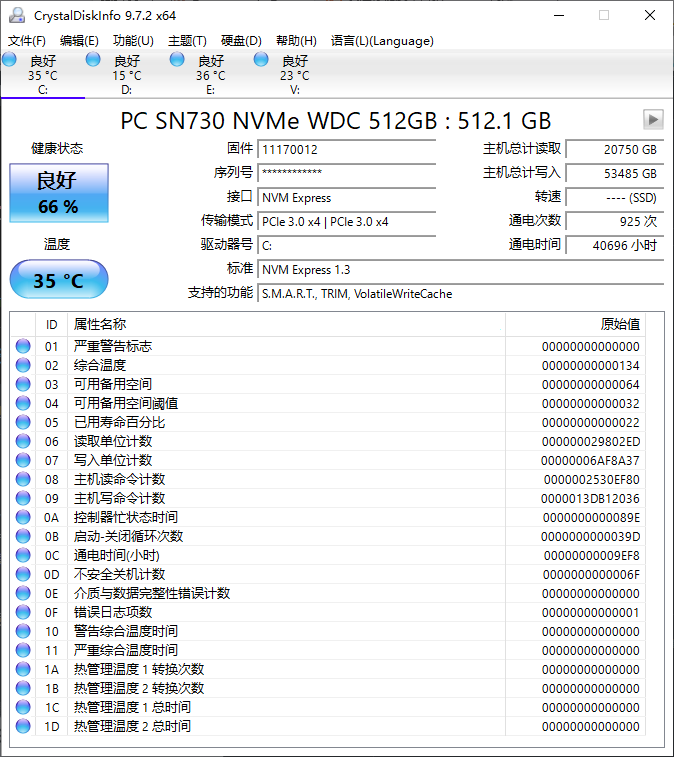The image size is (674, 757).
Task: Click the status icon for 启动-关闭循环次数
Action: pyautogui.click(x=23, y=536)
